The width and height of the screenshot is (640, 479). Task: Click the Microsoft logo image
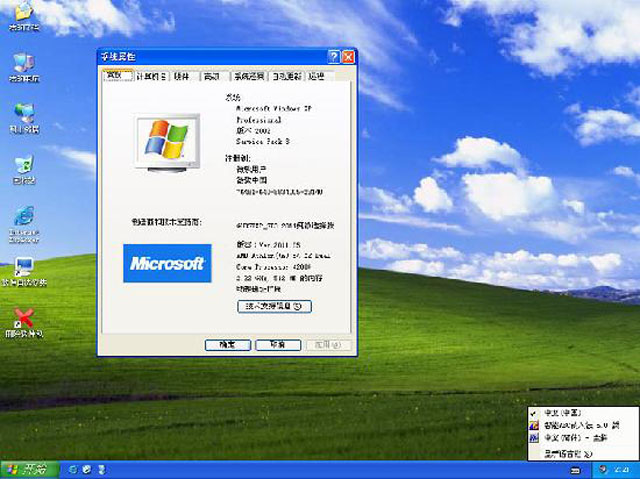[167, 263]
